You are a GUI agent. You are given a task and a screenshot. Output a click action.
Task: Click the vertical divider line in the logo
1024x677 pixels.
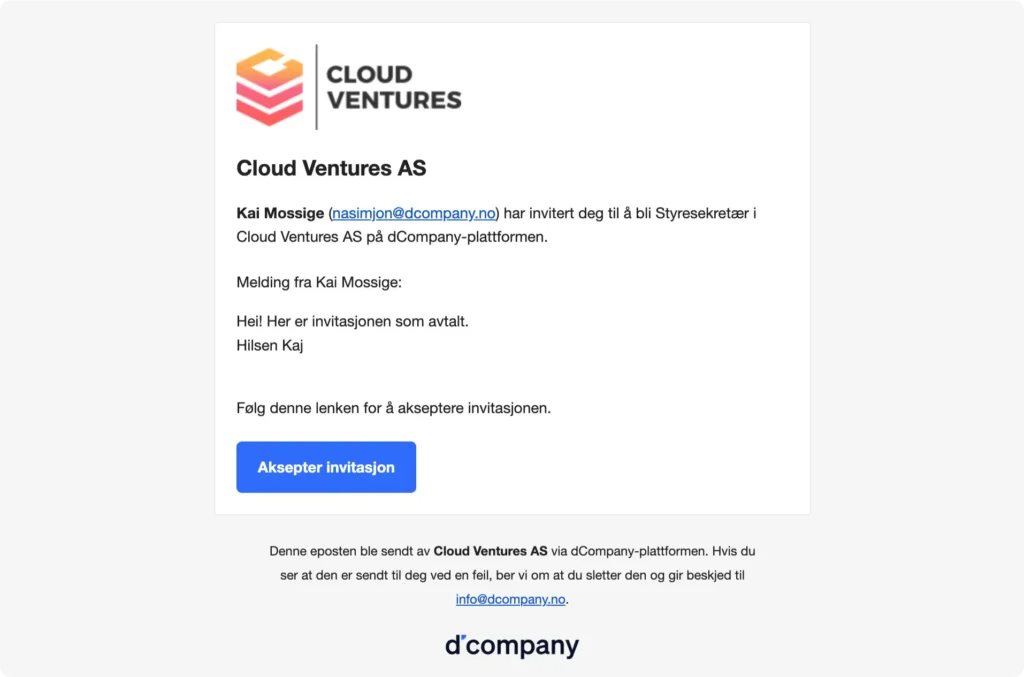[x=316, y=87]
